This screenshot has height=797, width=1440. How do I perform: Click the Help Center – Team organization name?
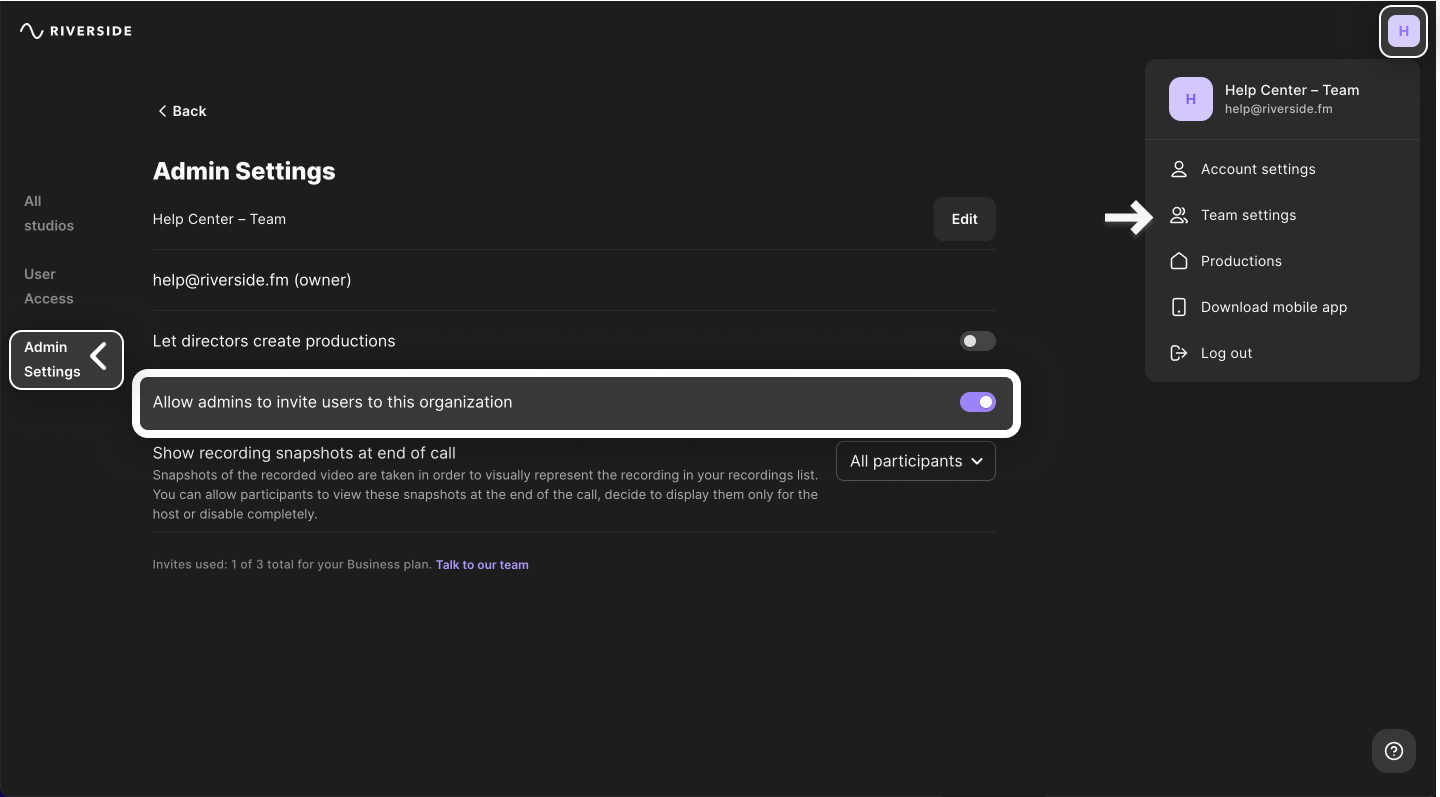coord(219,219)
